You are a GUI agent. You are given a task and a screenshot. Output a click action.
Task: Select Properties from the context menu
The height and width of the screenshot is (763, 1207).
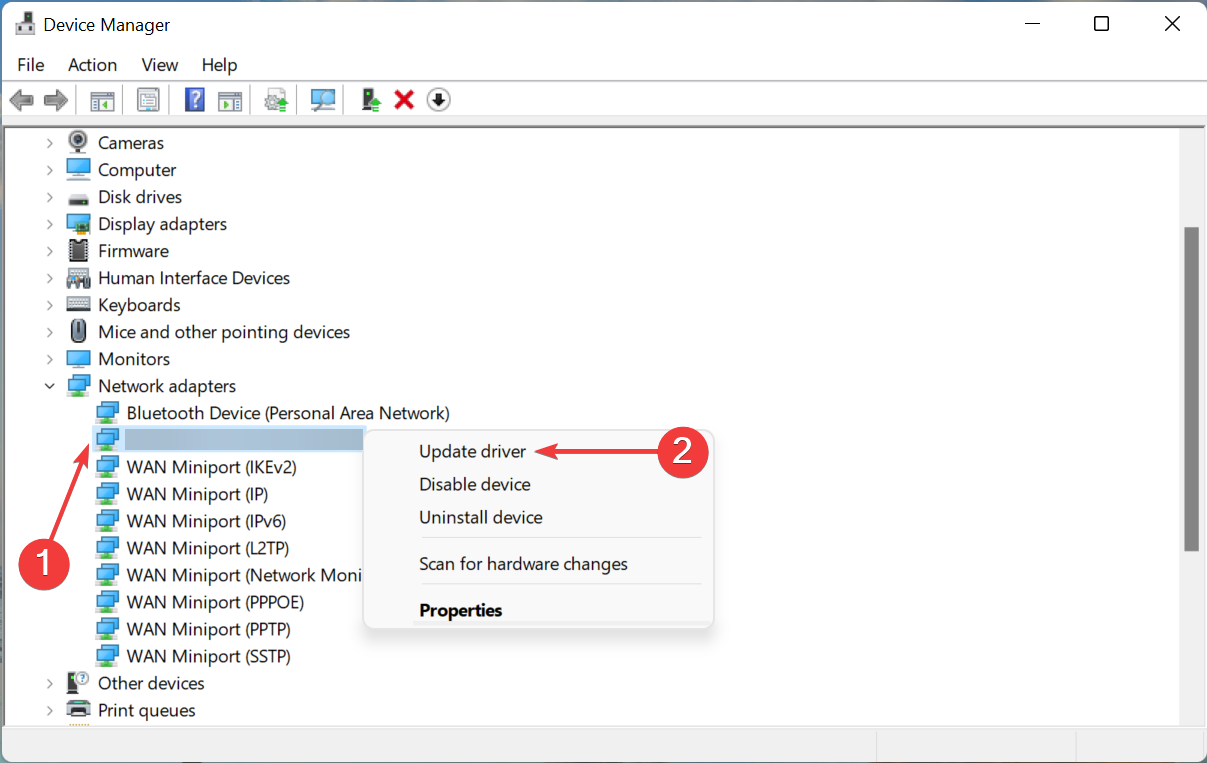pos(460,610)
